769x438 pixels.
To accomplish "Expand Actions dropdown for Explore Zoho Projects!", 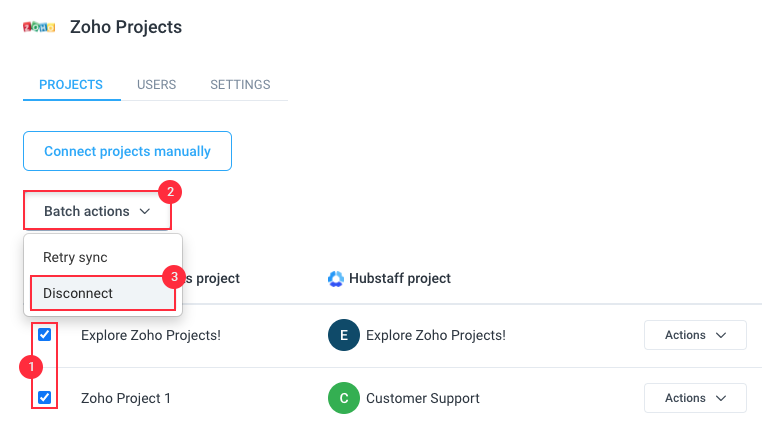I will (x=695, y=335).
